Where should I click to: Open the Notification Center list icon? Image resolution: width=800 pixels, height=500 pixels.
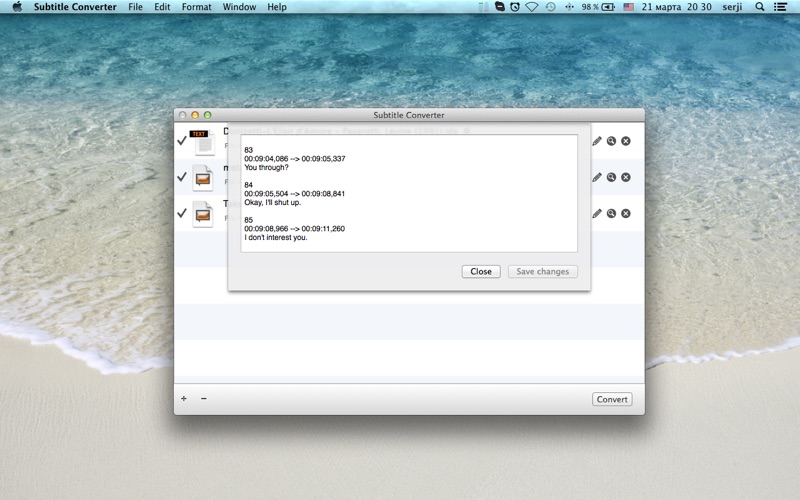(780, 7)
